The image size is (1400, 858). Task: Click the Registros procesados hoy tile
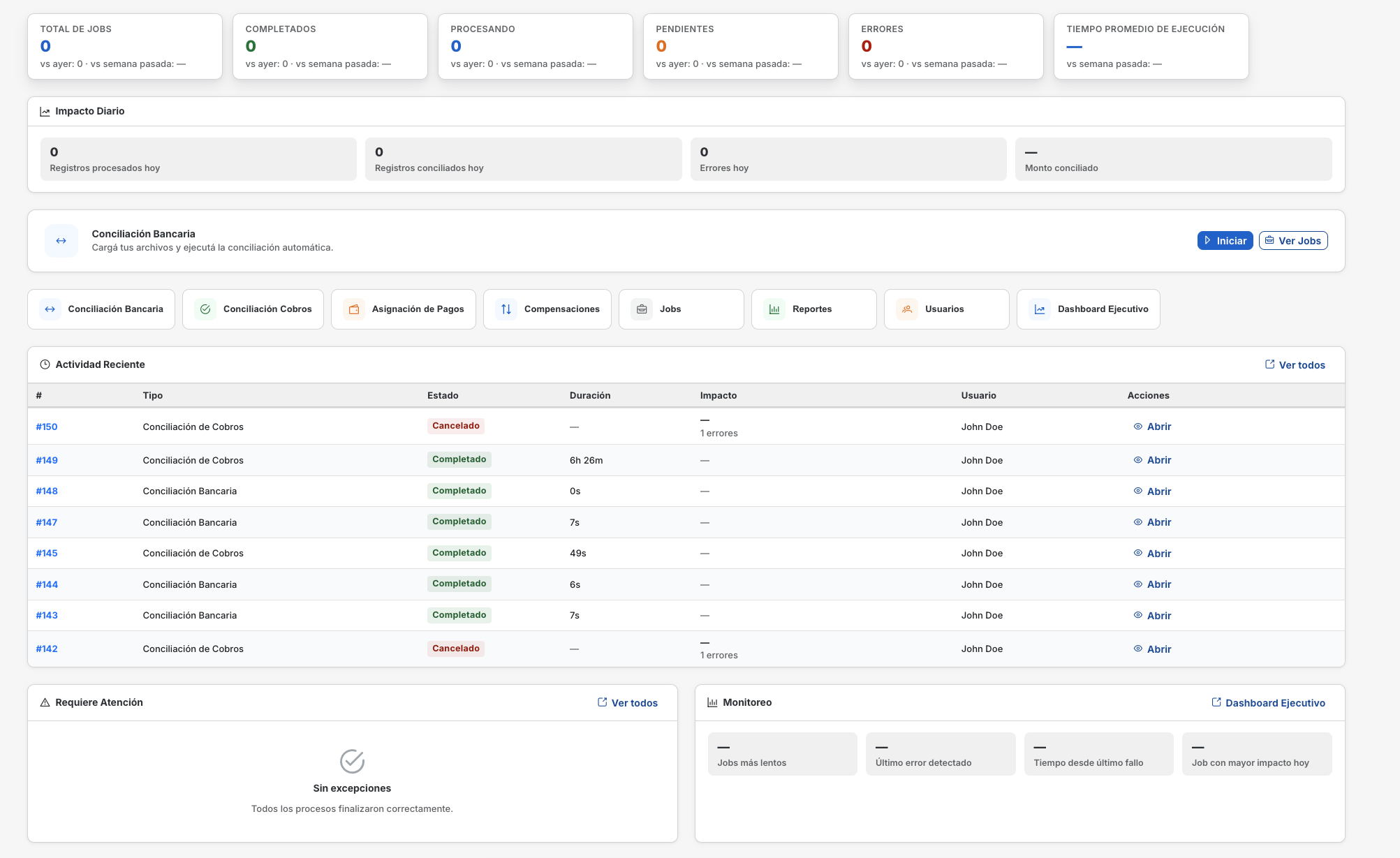click(198, 158)
